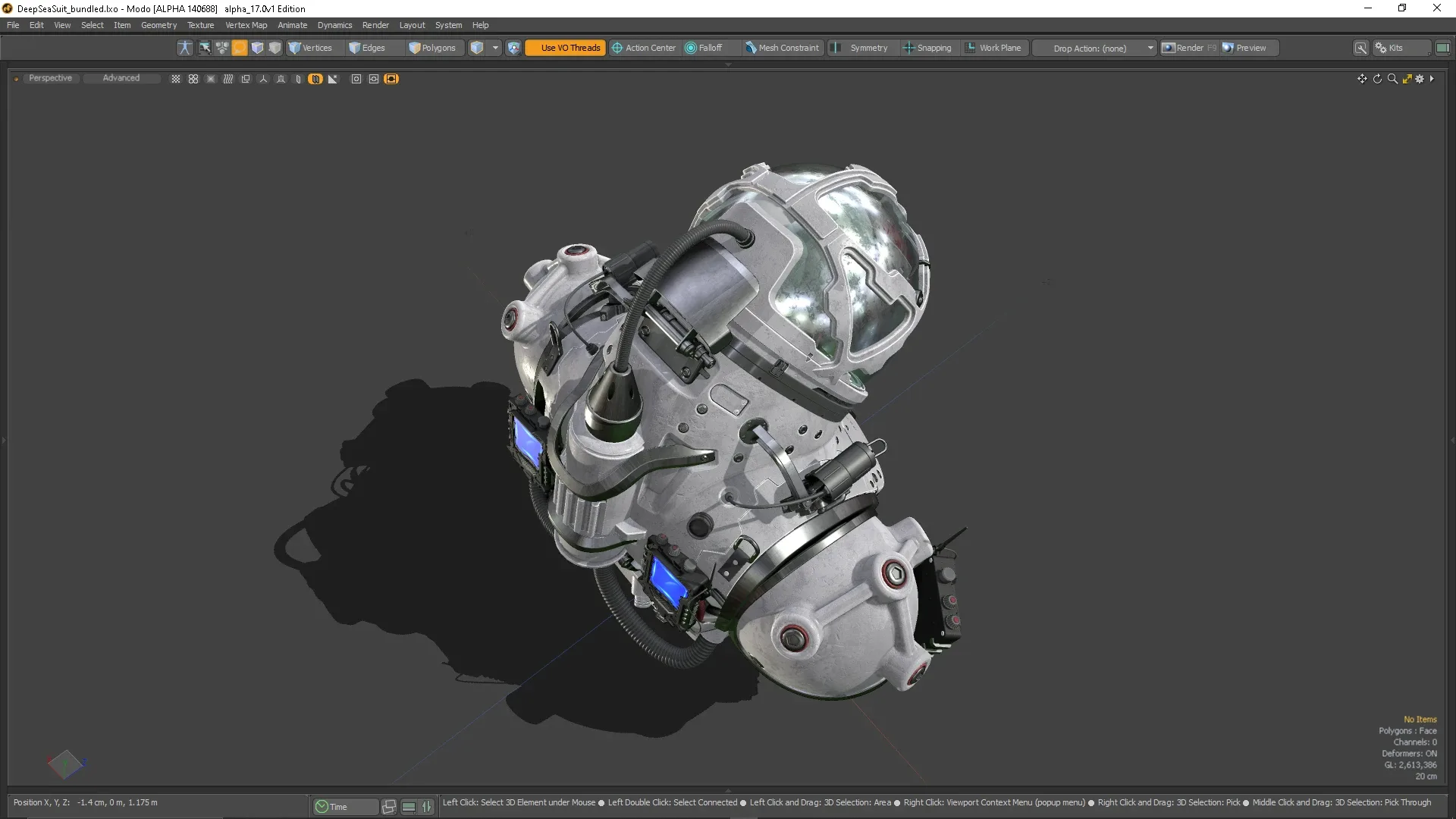This screenshot has width=1456, height=819.
Task: Open the System menu
Action: [x=448, y=25]
